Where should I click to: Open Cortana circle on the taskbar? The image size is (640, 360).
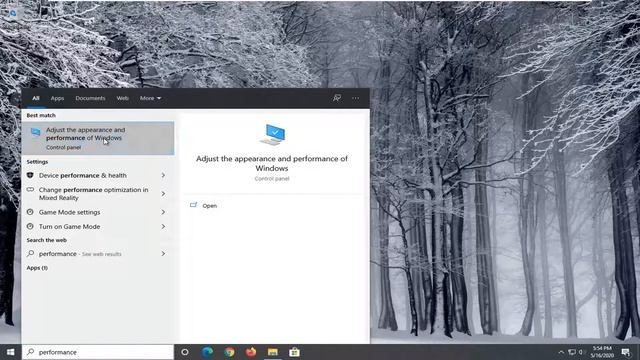[x=184, y=352]
